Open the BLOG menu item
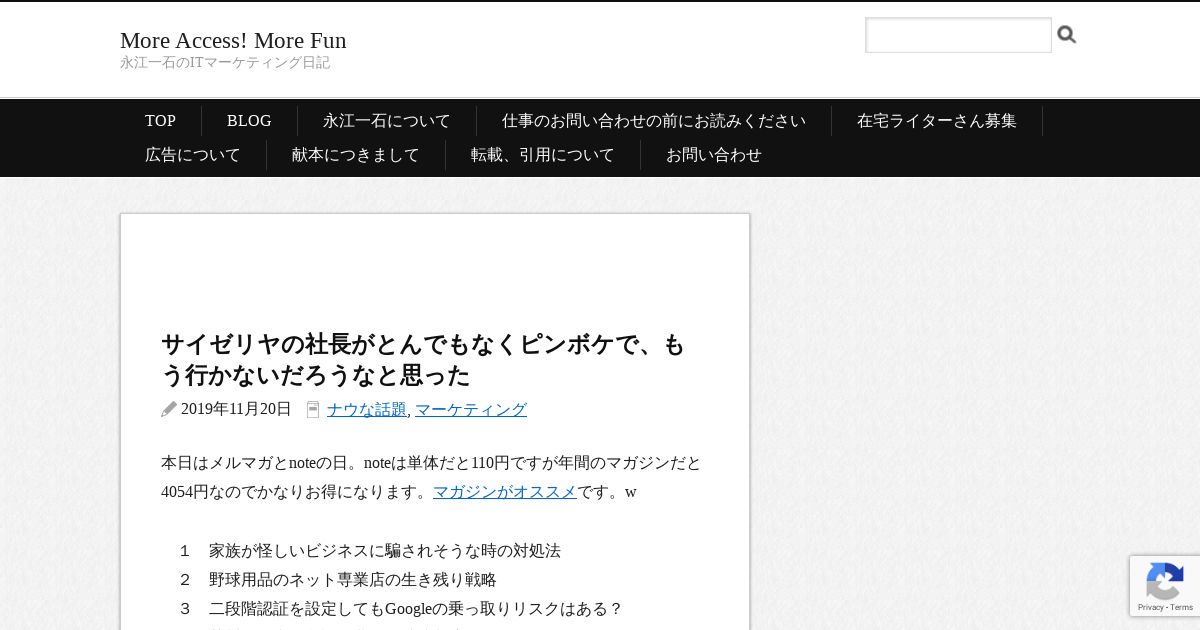Image resolution: width=1200 pixels, height=630 pixels. pos(249,121)
